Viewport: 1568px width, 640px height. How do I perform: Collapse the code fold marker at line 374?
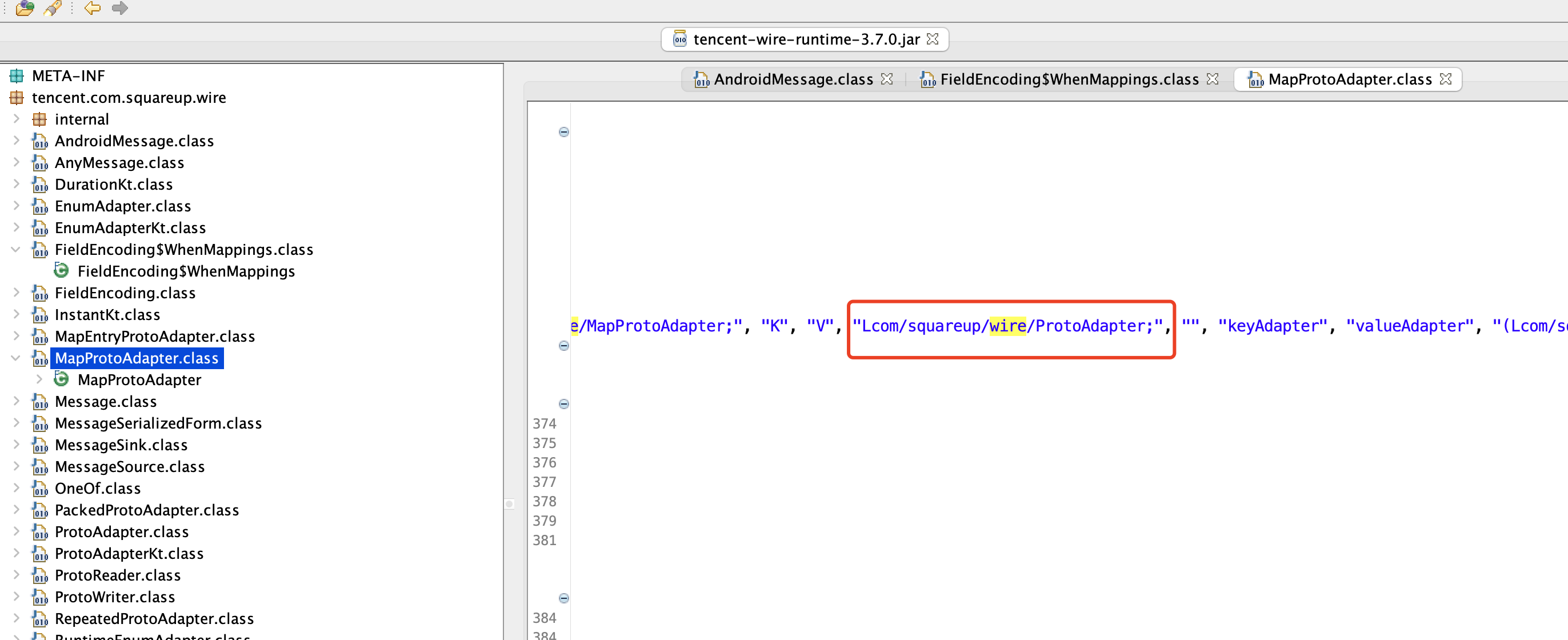coord(563,404)
